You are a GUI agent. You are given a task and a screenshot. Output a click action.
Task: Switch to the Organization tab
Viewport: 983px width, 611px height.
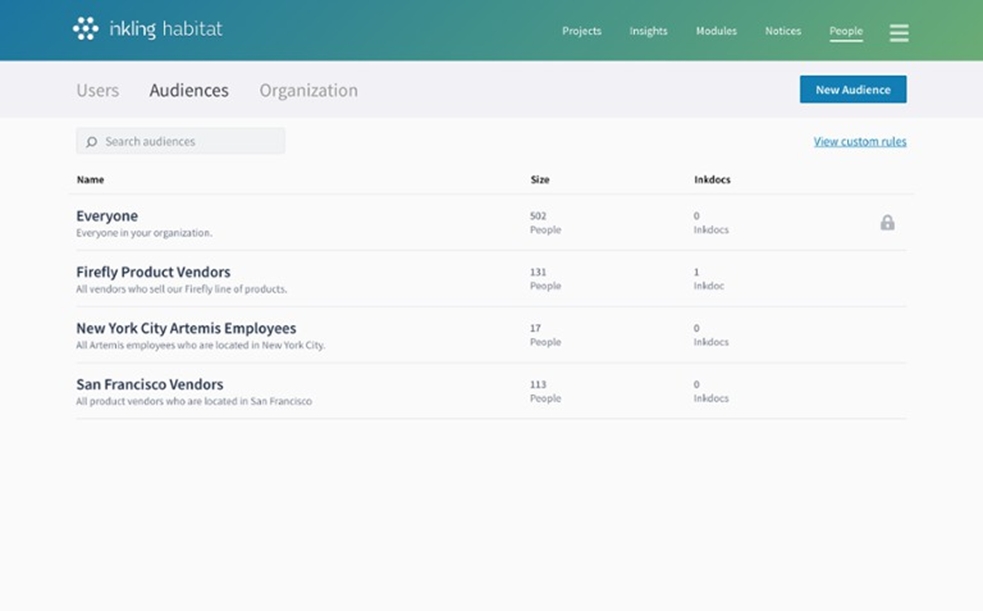[x=308, y=90]
